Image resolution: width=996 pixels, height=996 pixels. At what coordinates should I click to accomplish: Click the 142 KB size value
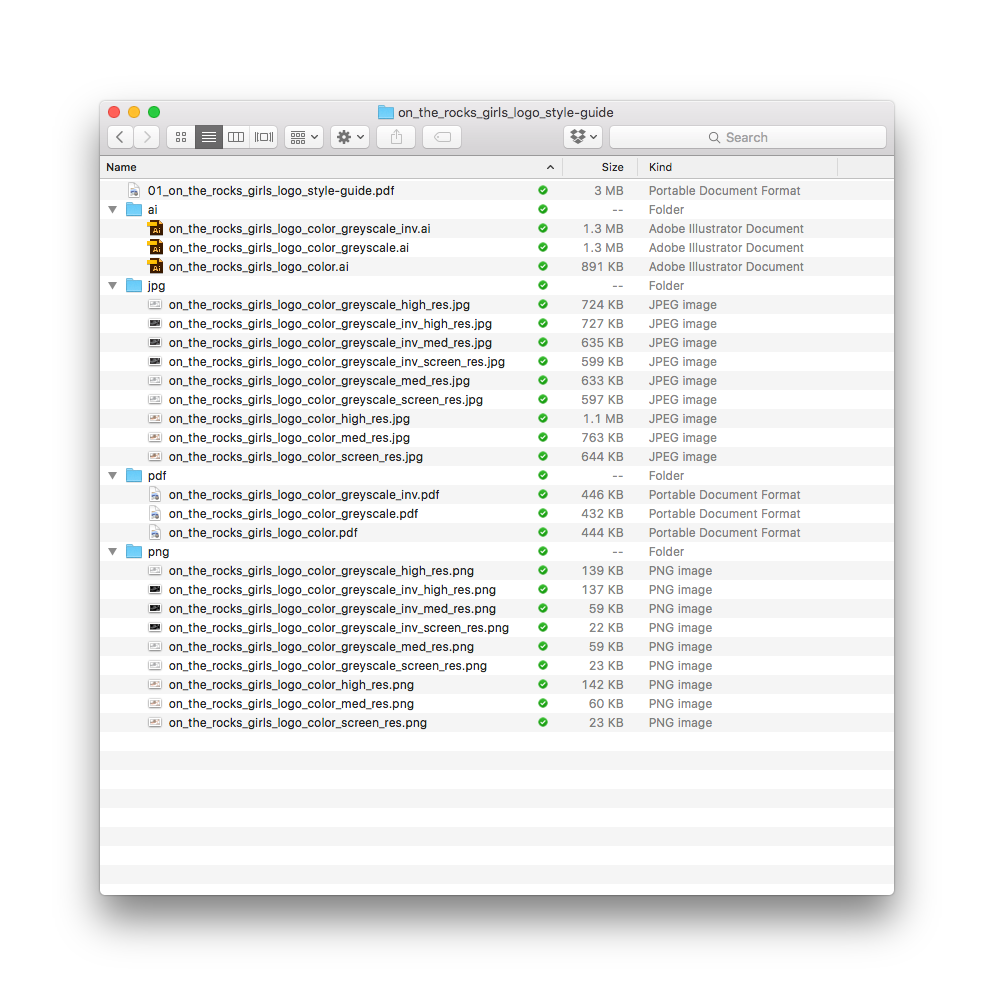pos(602,685)
